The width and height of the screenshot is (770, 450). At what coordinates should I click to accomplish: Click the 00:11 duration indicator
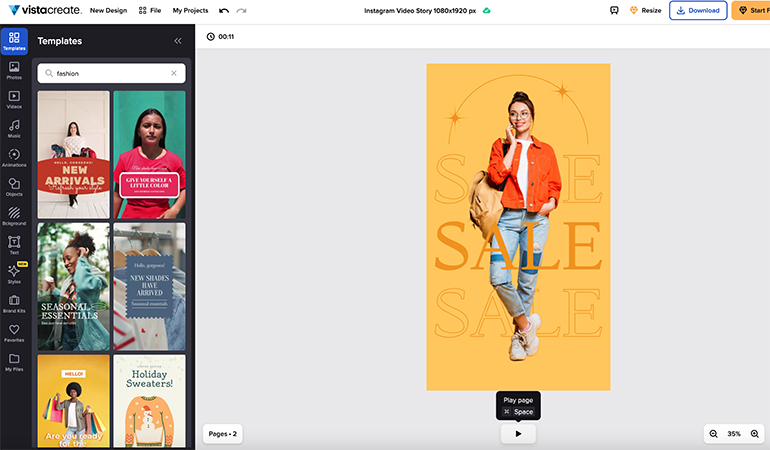(x=220, y=36)
